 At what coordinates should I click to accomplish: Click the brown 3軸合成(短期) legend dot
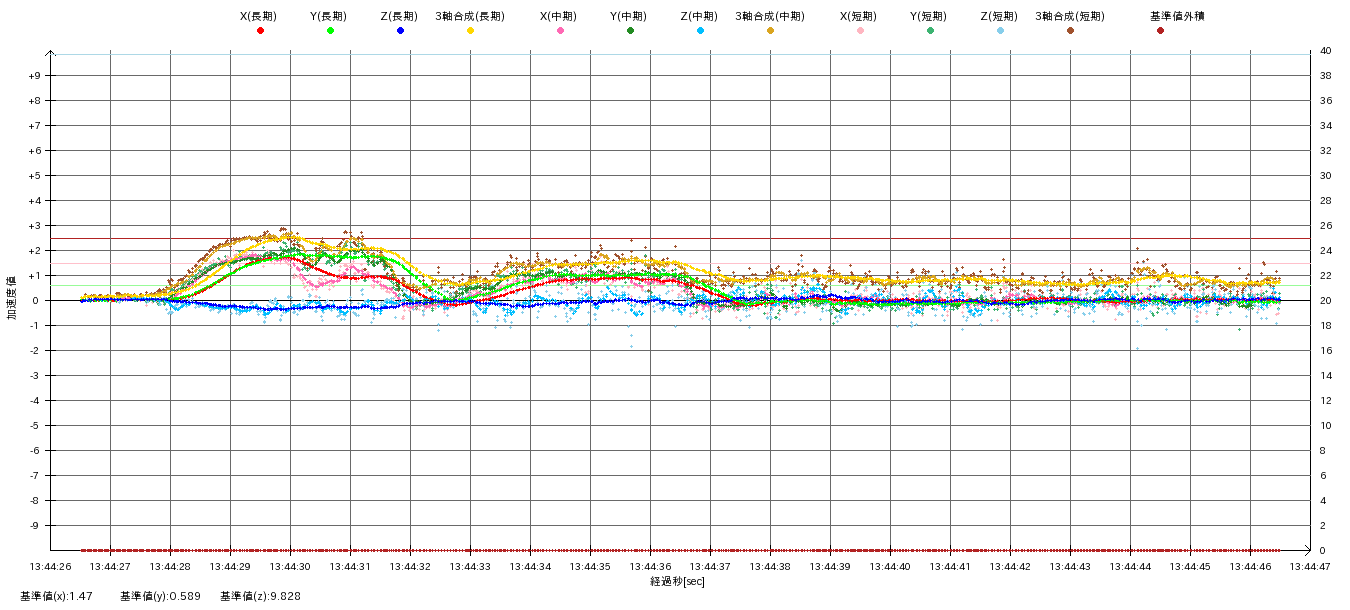point(1070,31)
